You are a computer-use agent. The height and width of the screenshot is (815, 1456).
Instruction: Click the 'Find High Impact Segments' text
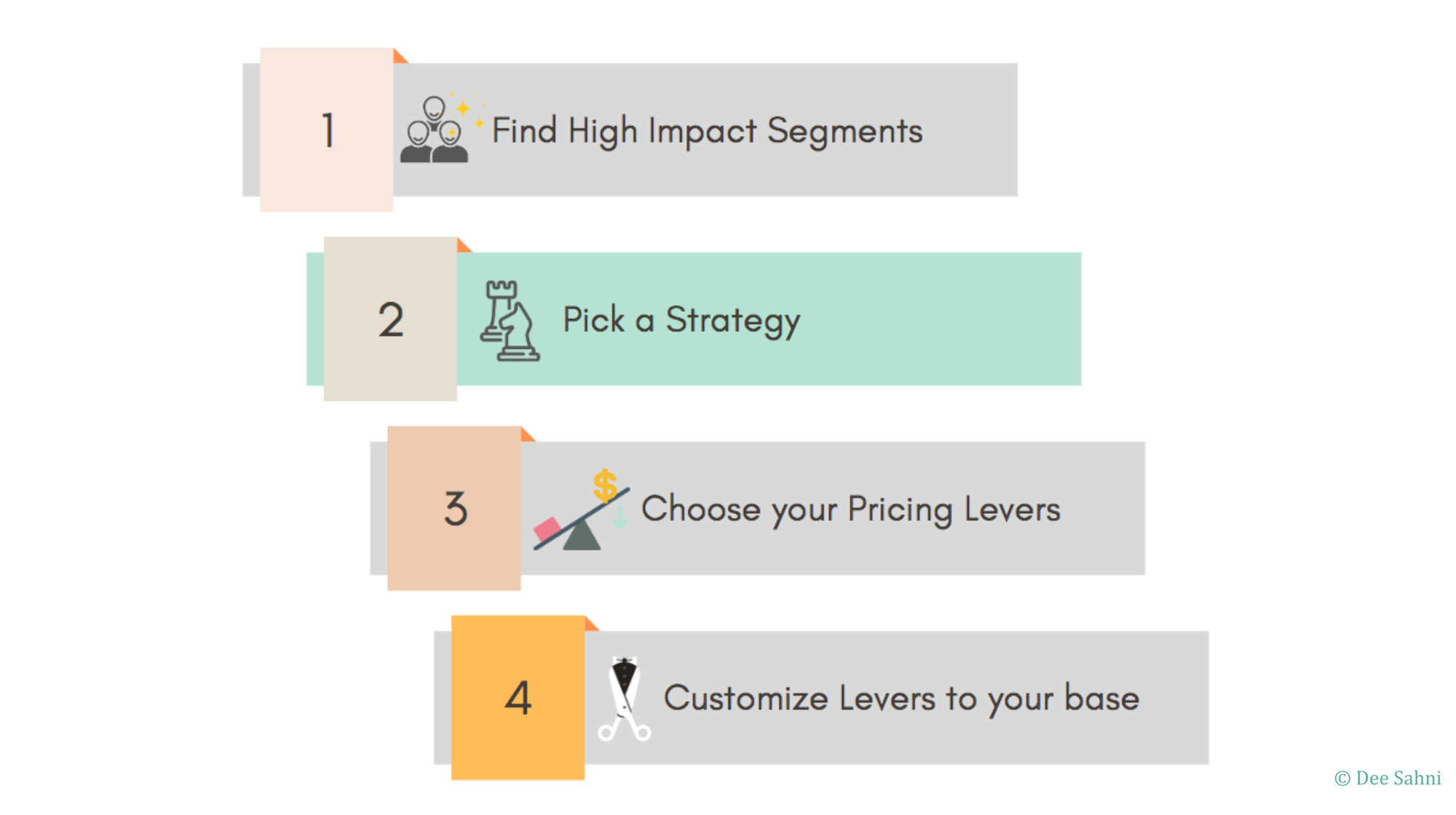click(x=707, y=131)
